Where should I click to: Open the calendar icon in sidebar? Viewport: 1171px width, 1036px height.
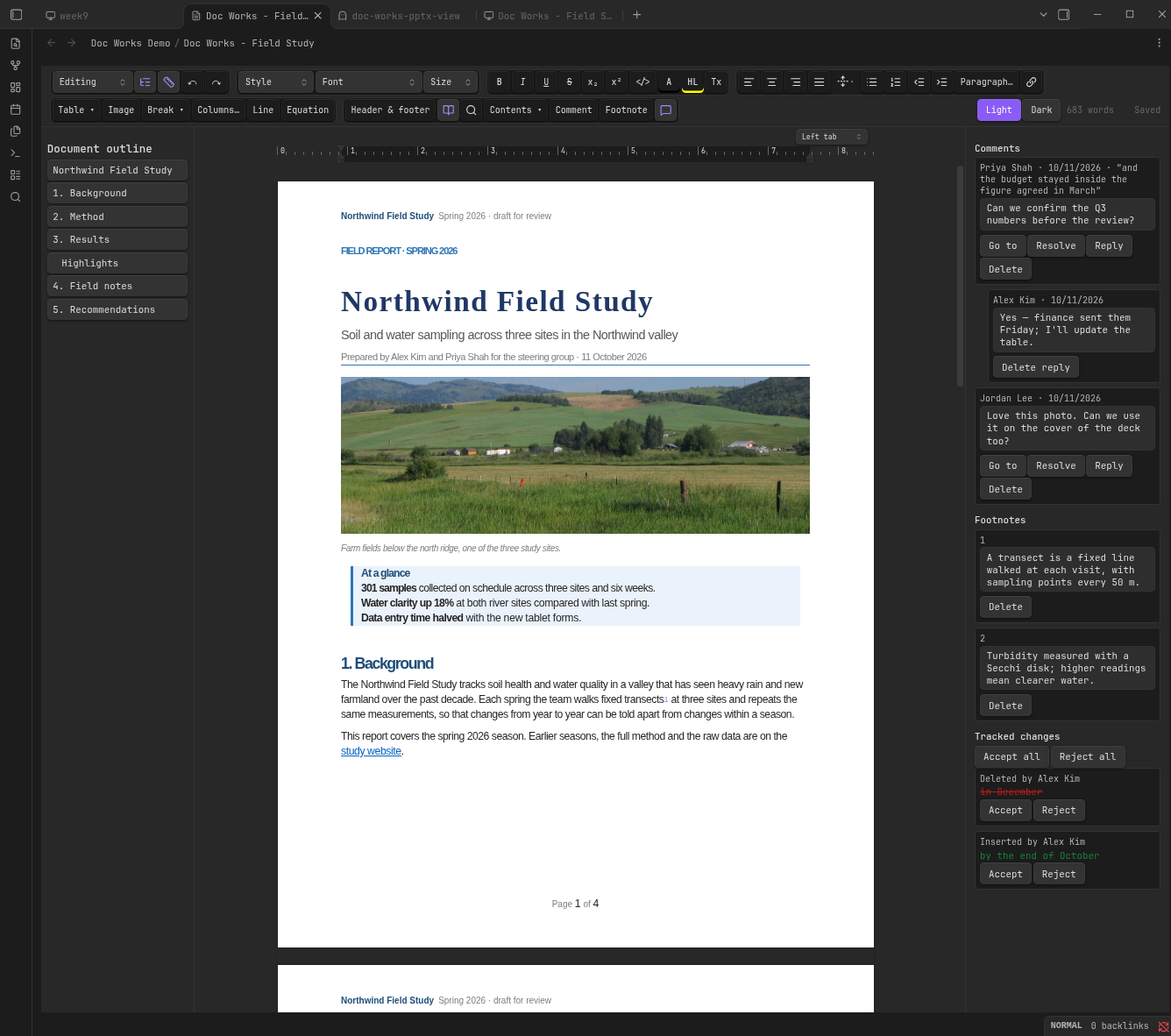tap(16, 110)
